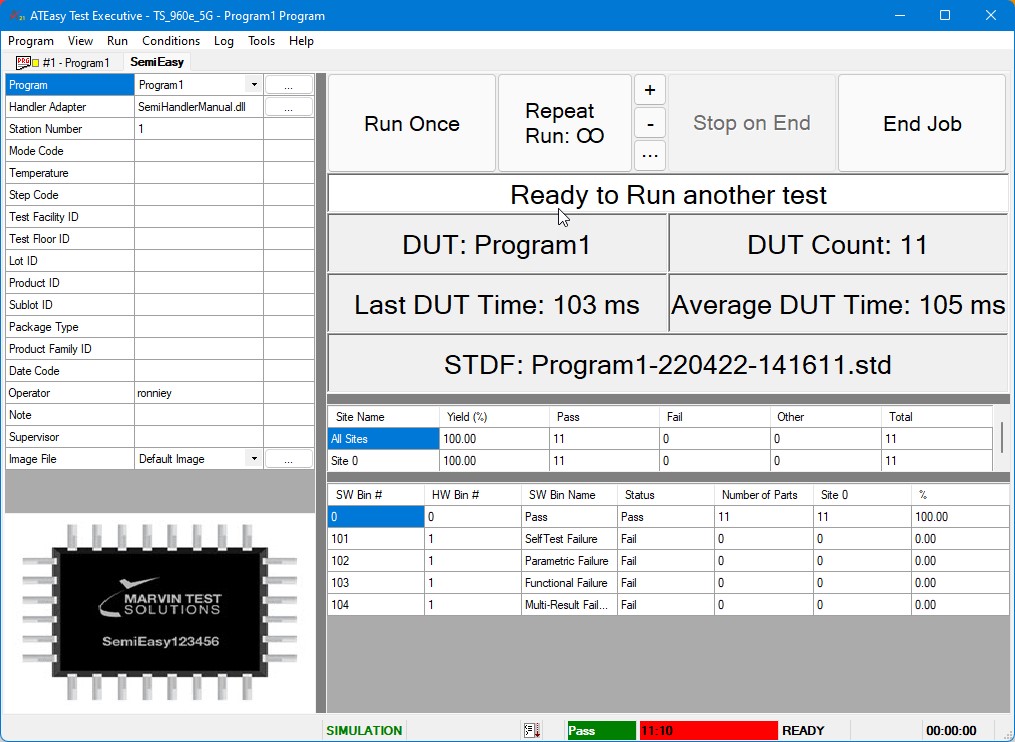Click the Handler Adapter SemiHandlerManual.dll value
This screenshot has height=742, width=1015.
click(199, 107)
